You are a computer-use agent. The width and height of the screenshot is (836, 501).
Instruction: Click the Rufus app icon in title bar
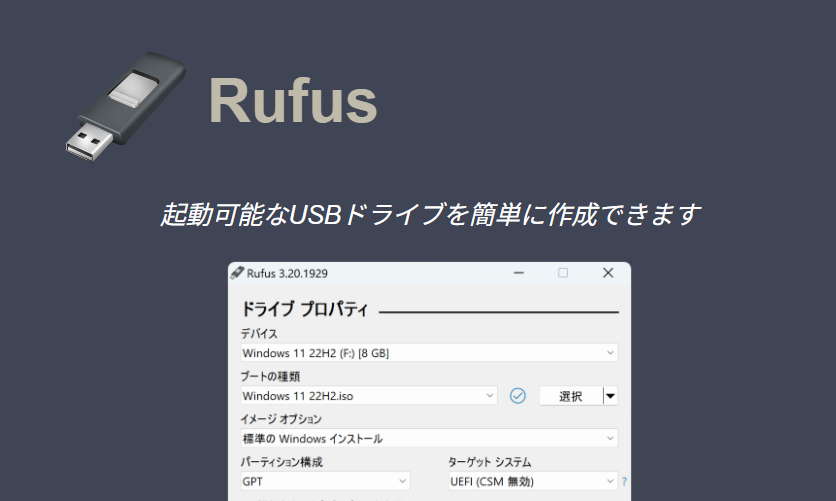(x=237, y=273)
